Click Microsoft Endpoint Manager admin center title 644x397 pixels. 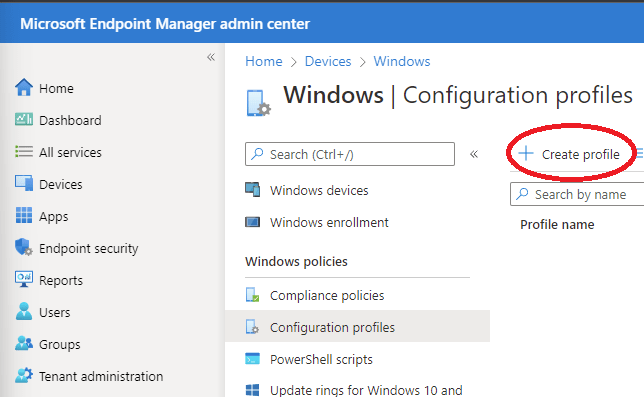click(x=165, y=24)
